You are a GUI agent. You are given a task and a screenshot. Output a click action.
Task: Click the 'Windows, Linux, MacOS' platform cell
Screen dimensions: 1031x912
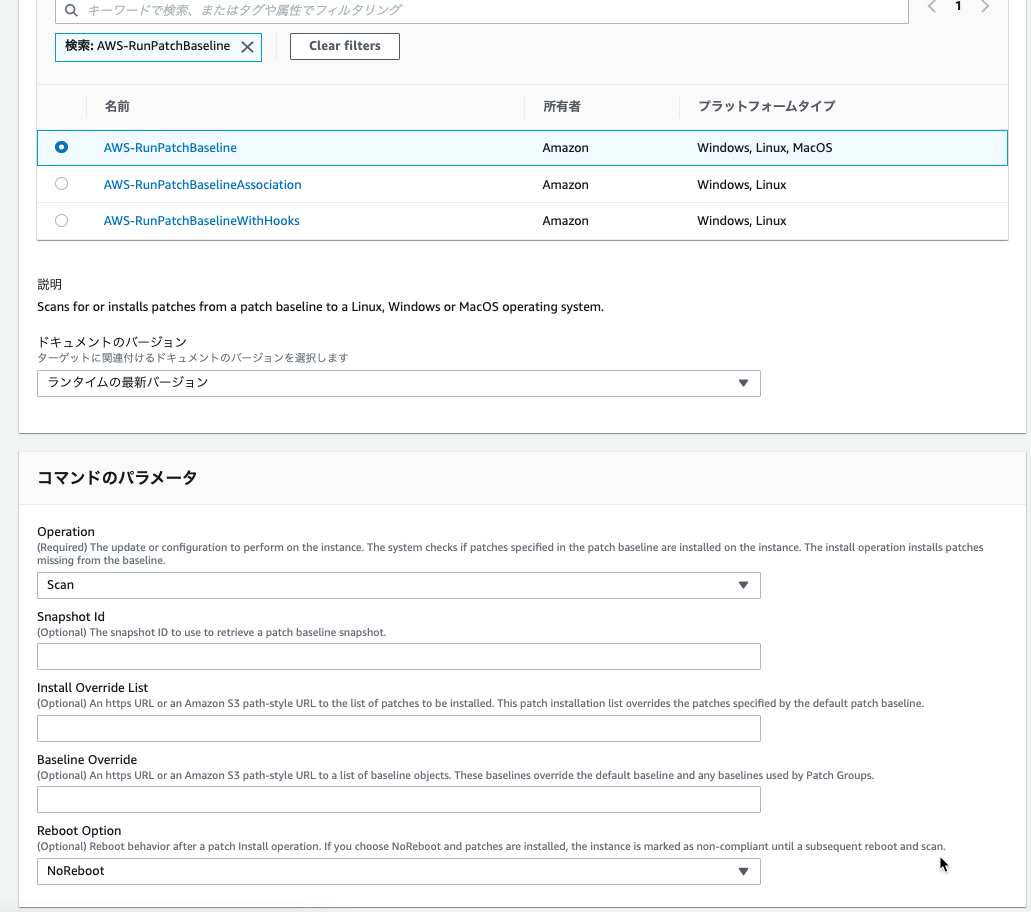tap(765, 148)
